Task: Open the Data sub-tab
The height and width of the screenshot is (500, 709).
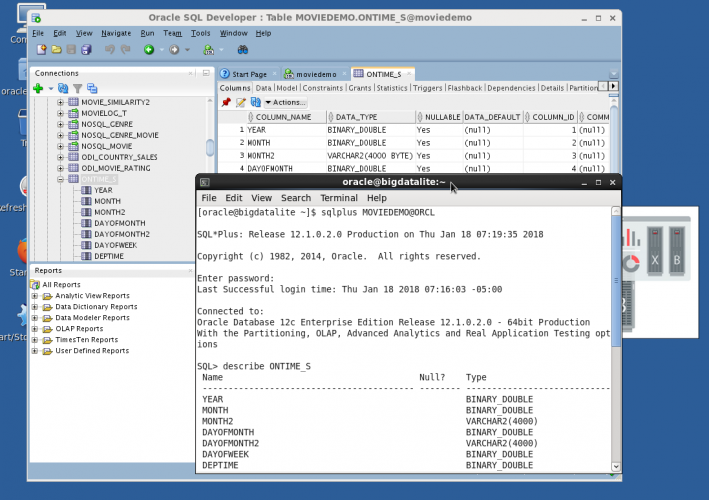Action: [263, 88]
